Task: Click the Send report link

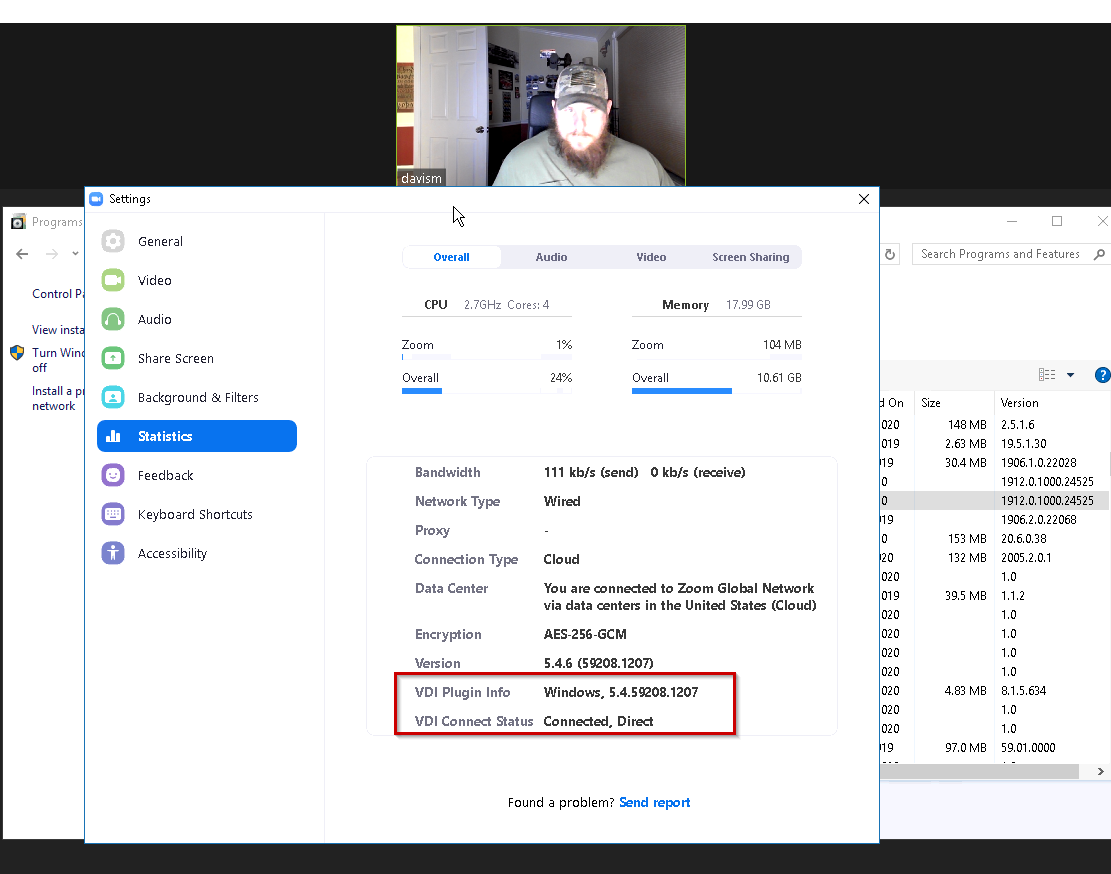Action: click(x=655, y=802)
